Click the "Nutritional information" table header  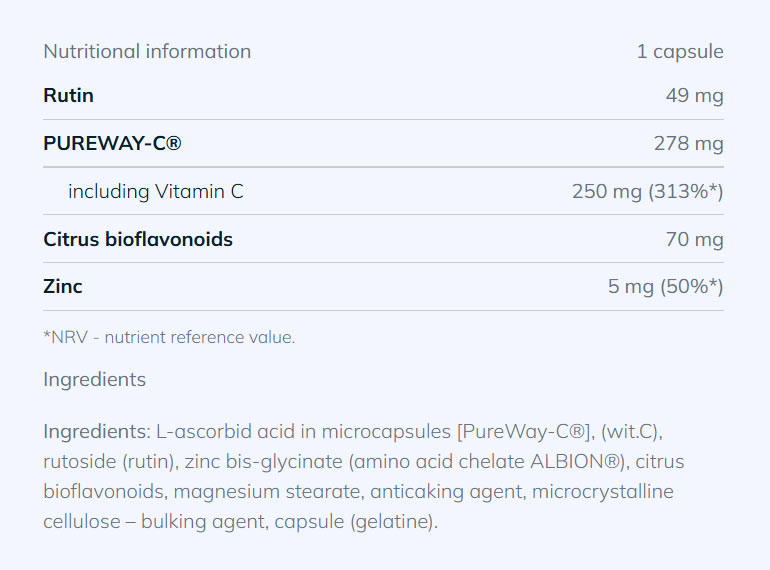[147, 51]
